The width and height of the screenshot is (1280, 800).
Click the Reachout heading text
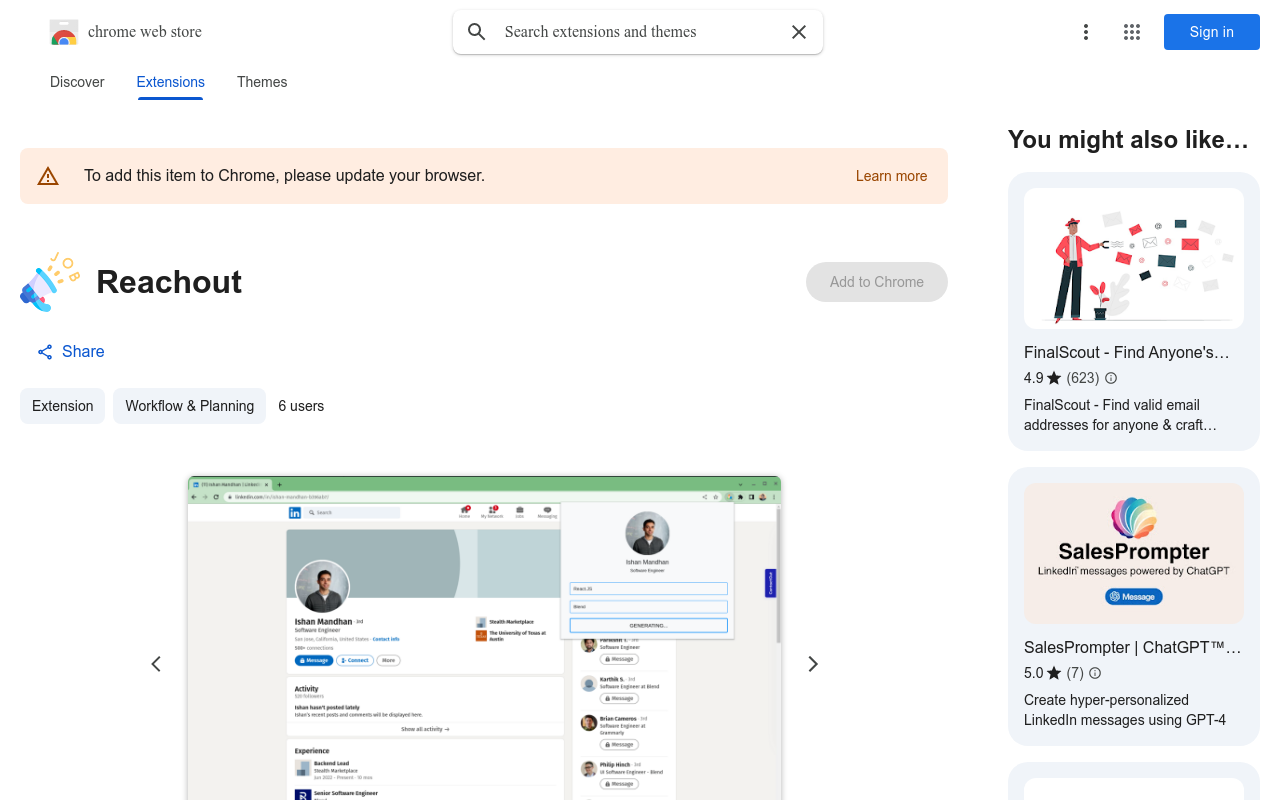pyautogui.click(x=169, y=282)
